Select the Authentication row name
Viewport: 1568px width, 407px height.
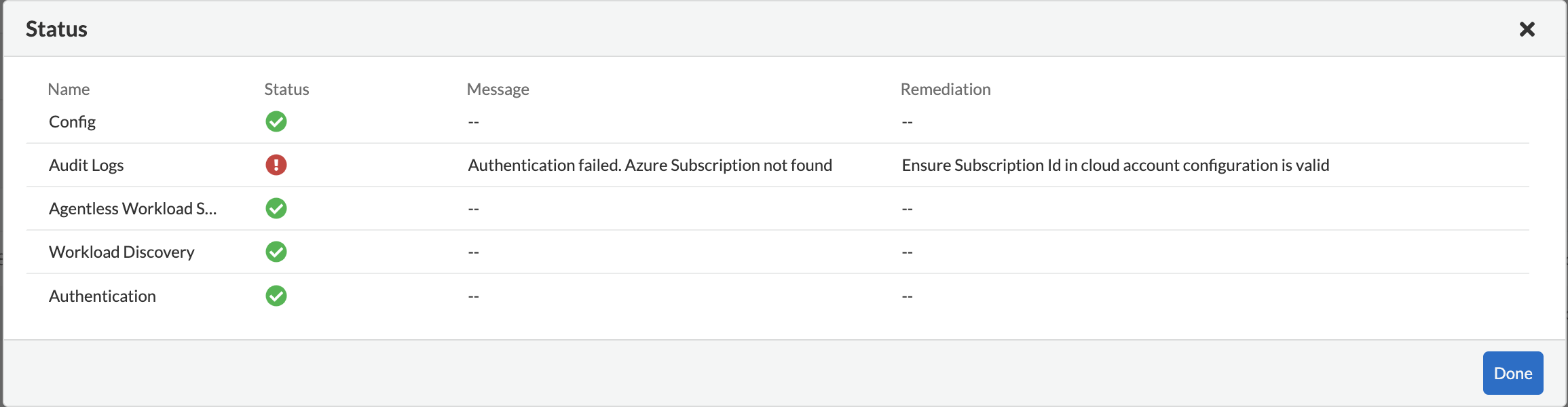pyautogui.click(x=102, y=296)
